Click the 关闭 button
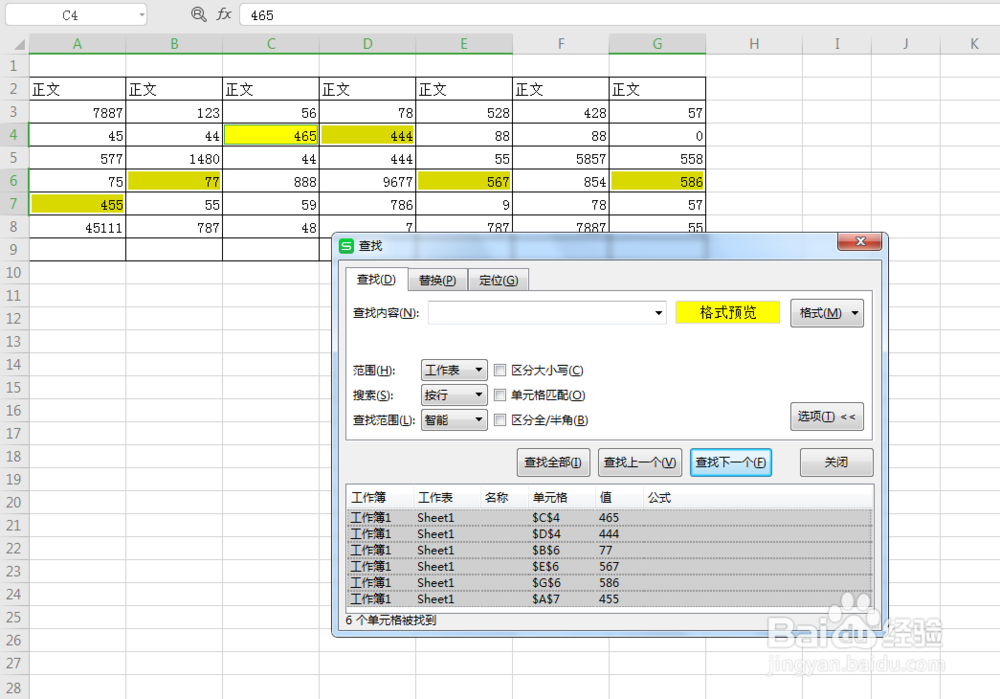Image resolution: width=1000 pixels, height=699 pixels. [836, 462]
